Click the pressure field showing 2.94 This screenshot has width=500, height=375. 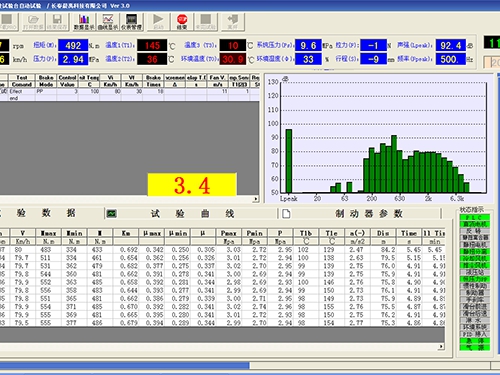pos(73,59)
